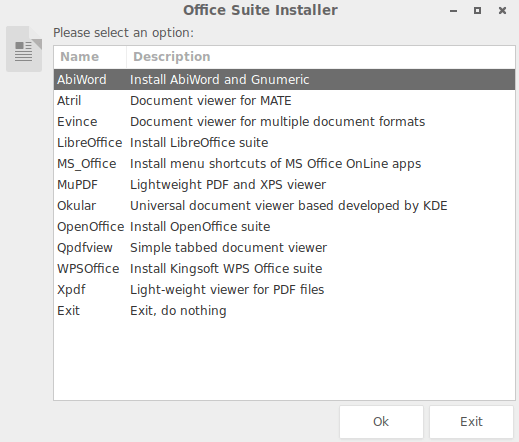Click 'Simple tabbed document viewer' description

pyautogui.click(x=228, y=248)
